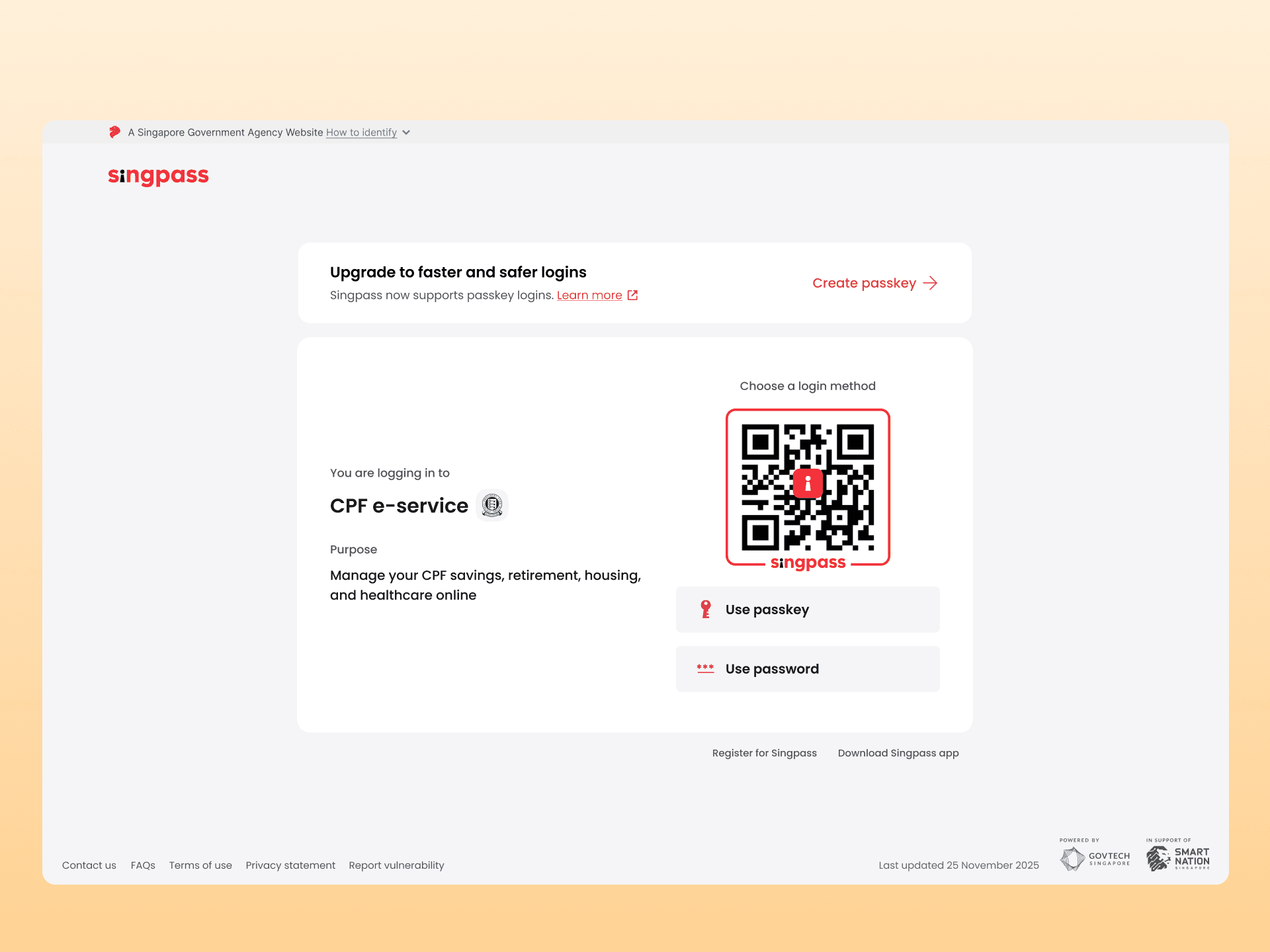The height and width of the screenshot is (952, 1270).
Task: Click the You are logging in to text
Action: click(390, 473)
